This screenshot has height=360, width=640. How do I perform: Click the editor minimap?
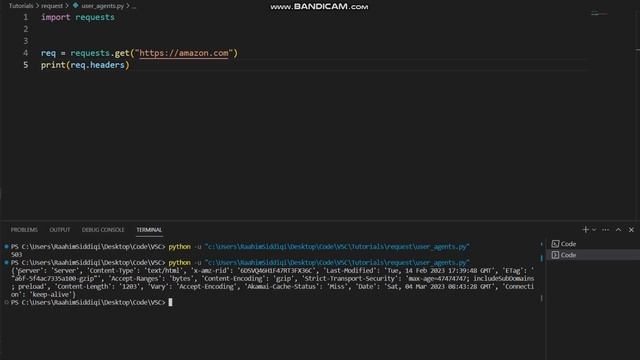tap(599, 14)
